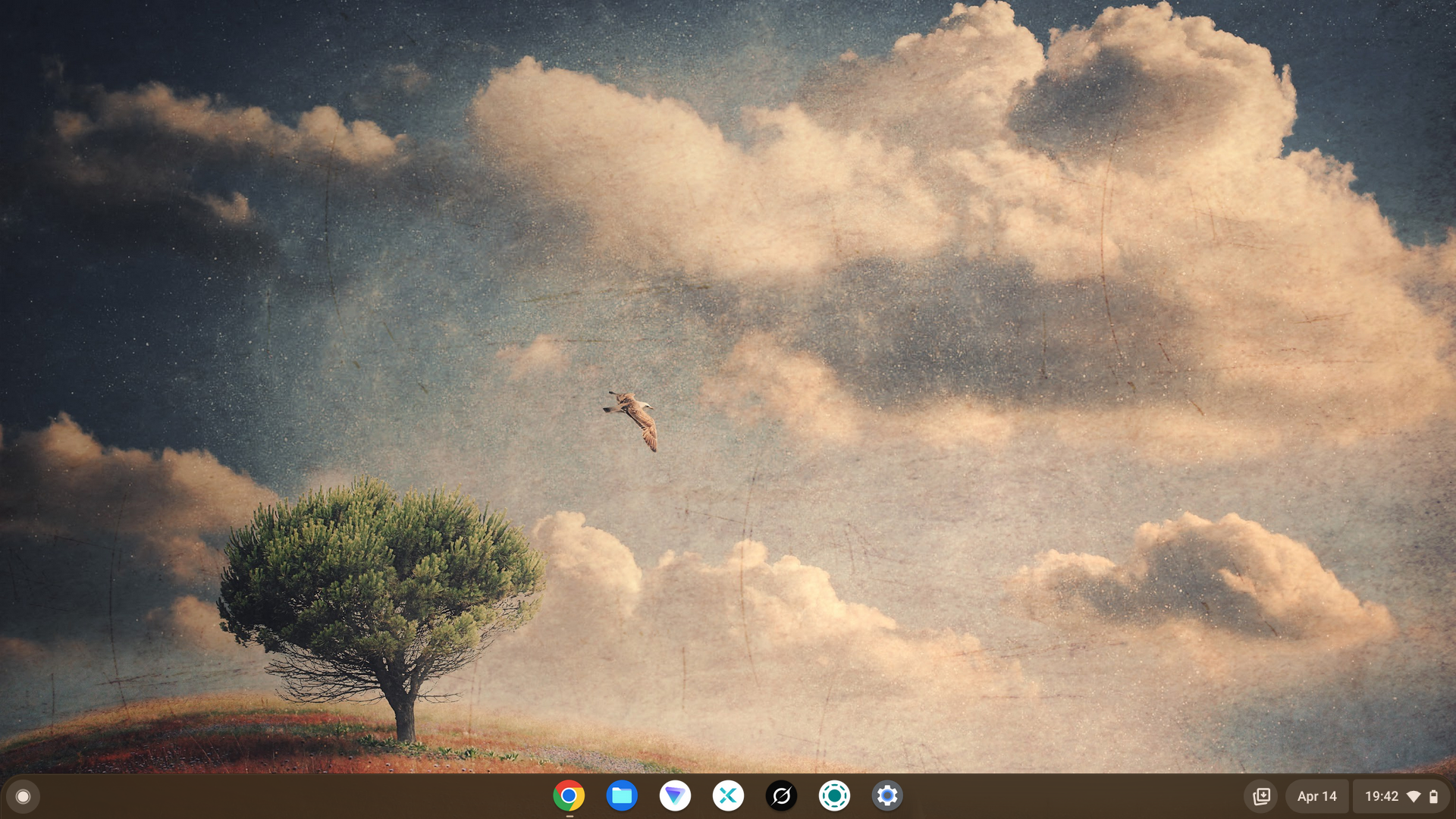Open quick settings via 19:42 clock

click(1381, 796)
